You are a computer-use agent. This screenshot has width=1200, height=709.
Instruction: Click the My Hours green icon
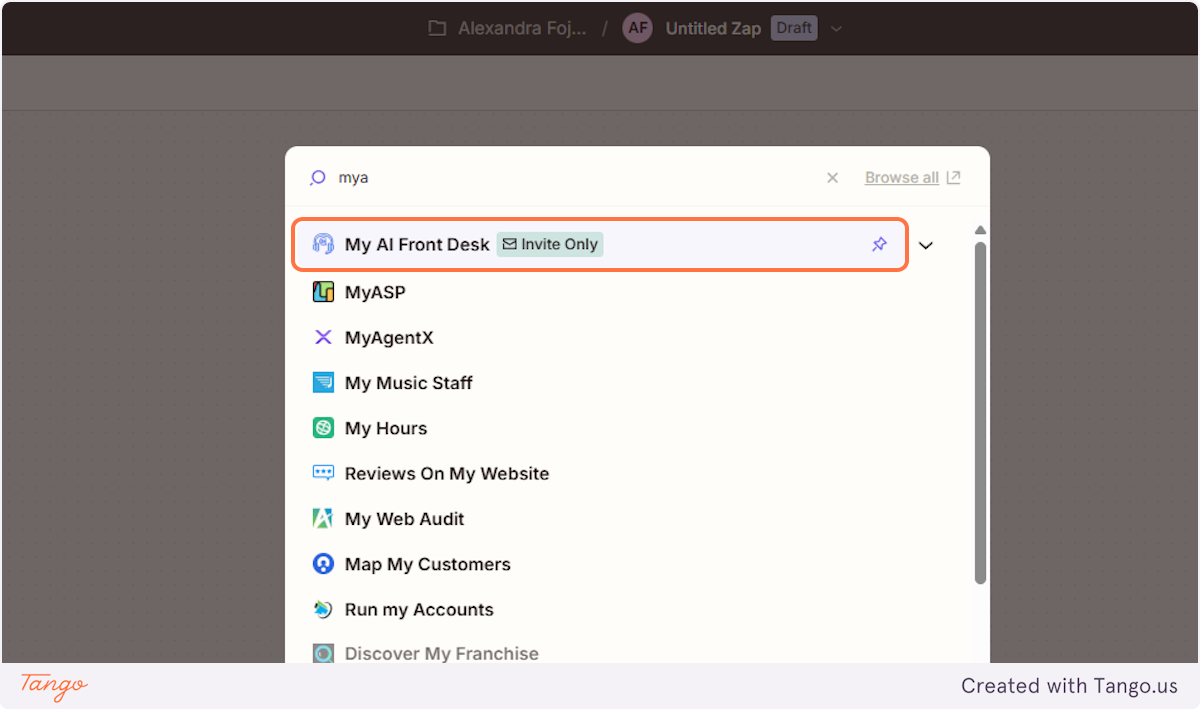click(323, 428)
